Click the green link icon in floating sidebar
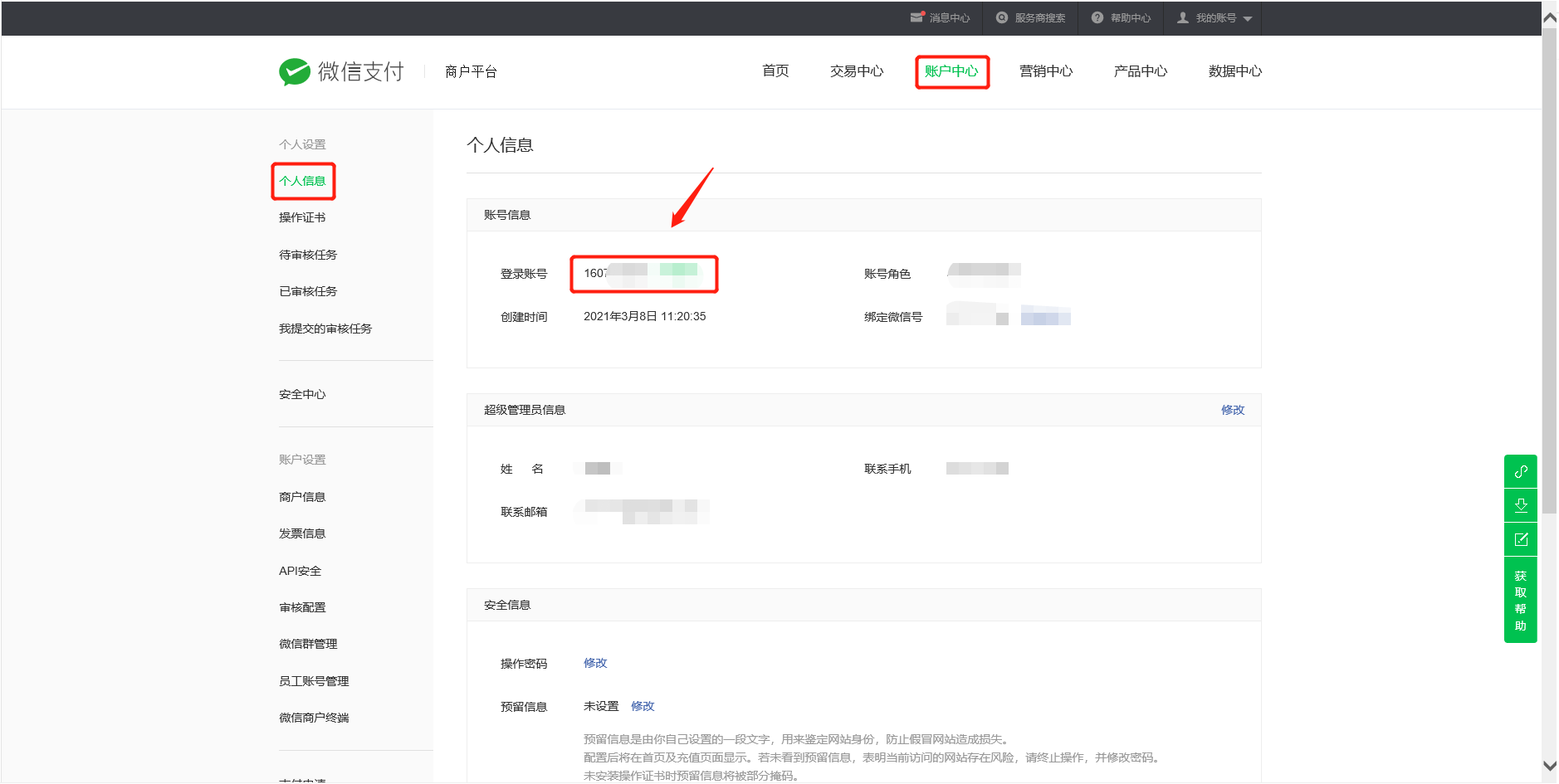The image size is (1559, 784). coord(1521,471)
